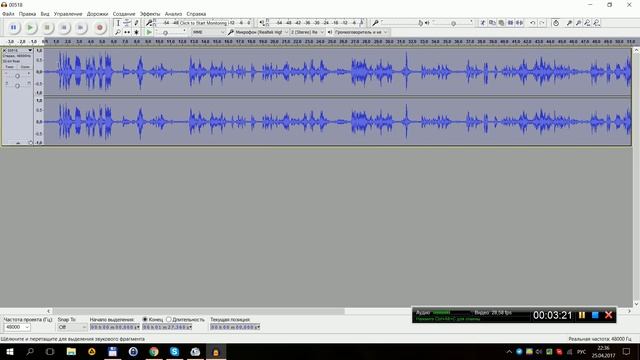Open the Файл menu
This screenshot has width=640, height=360.
[8, 14]
